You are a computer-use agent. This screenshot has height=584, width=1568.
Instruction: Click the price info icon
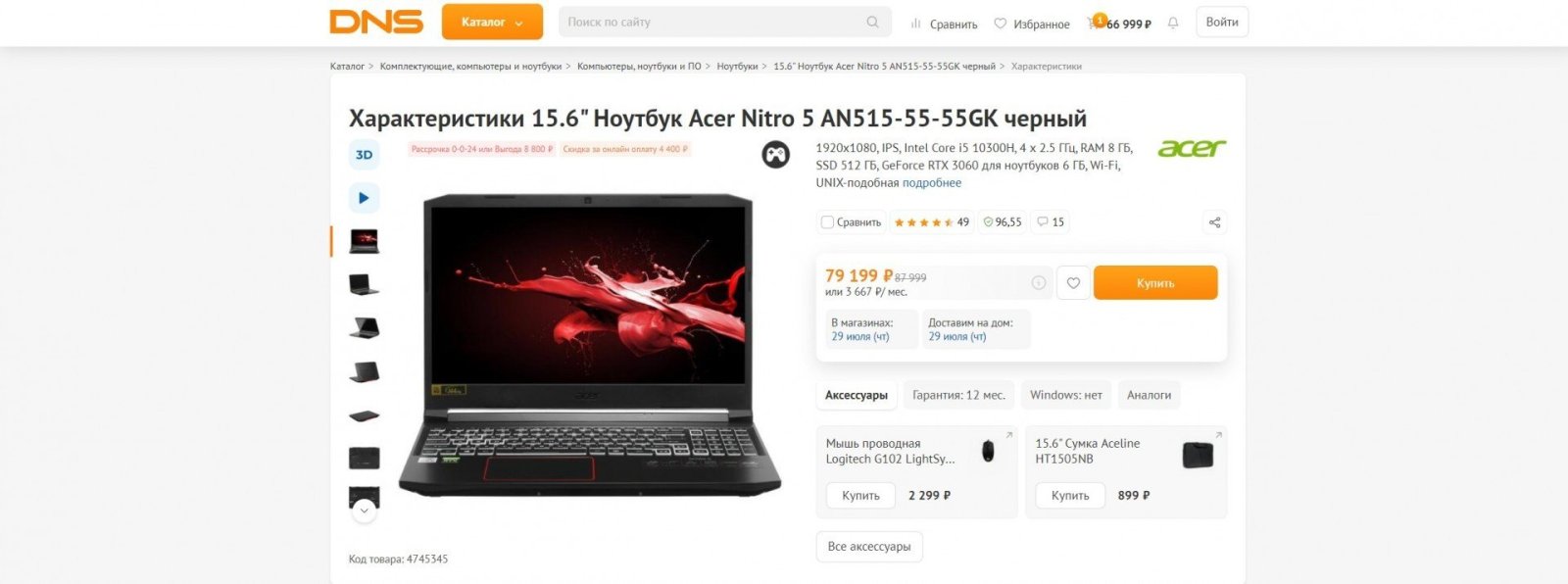1039,283
